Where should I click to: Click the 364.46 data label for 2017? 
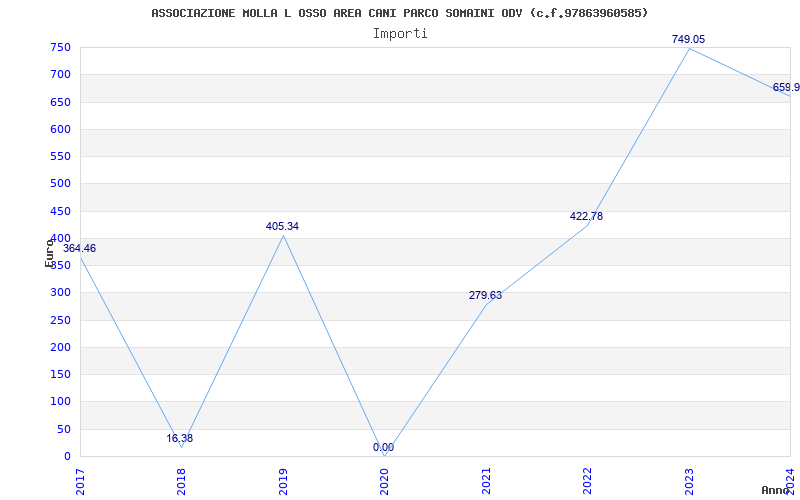[79, 248]
